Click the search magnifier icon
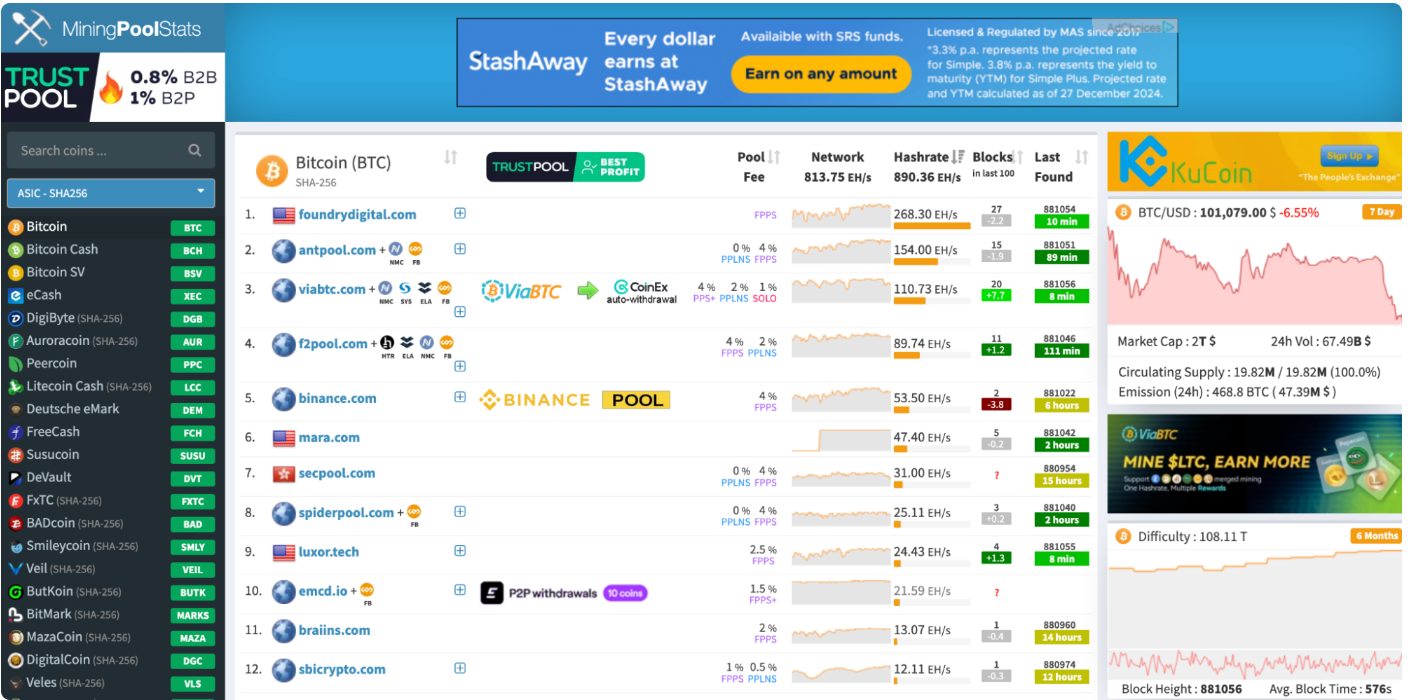 (x=195, y=151)
